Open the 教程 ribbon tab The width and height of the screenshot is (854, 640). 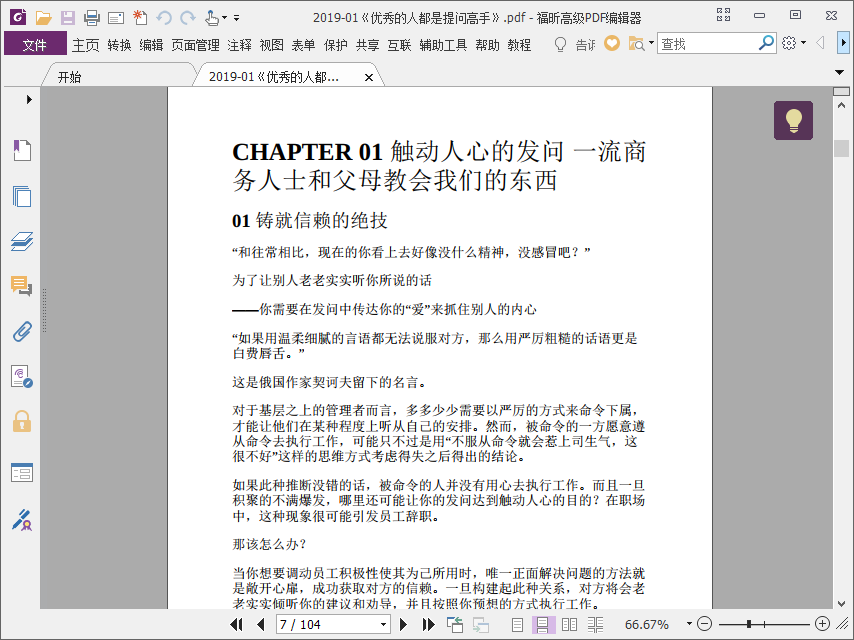[x=519, y=45]
